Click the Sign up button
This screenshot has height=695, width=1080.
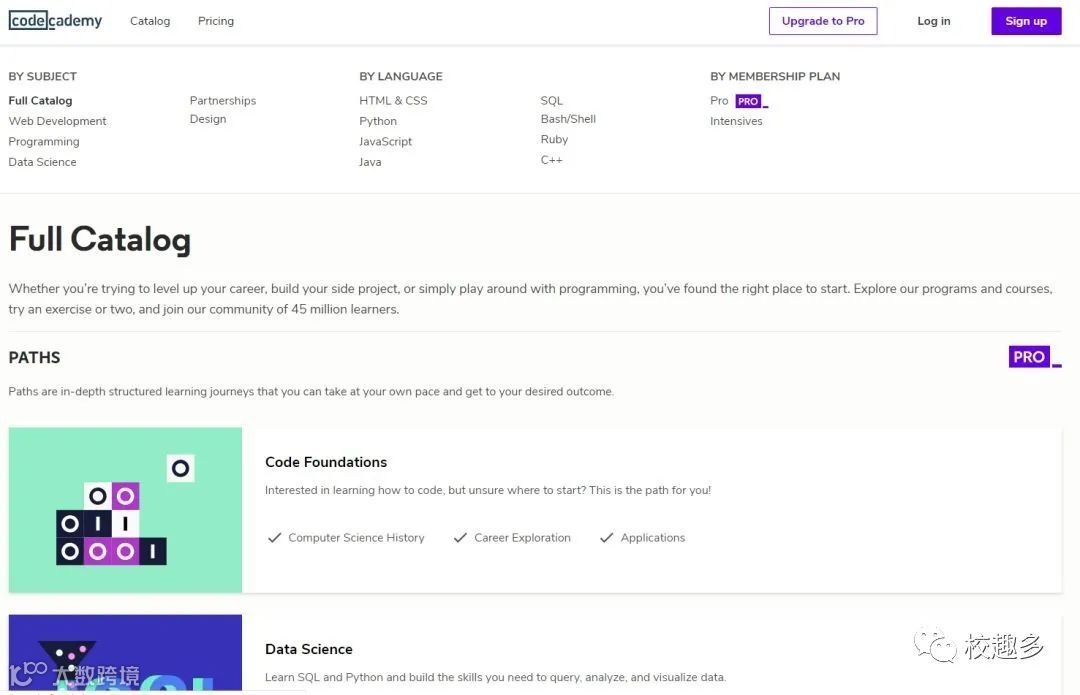1026,21
